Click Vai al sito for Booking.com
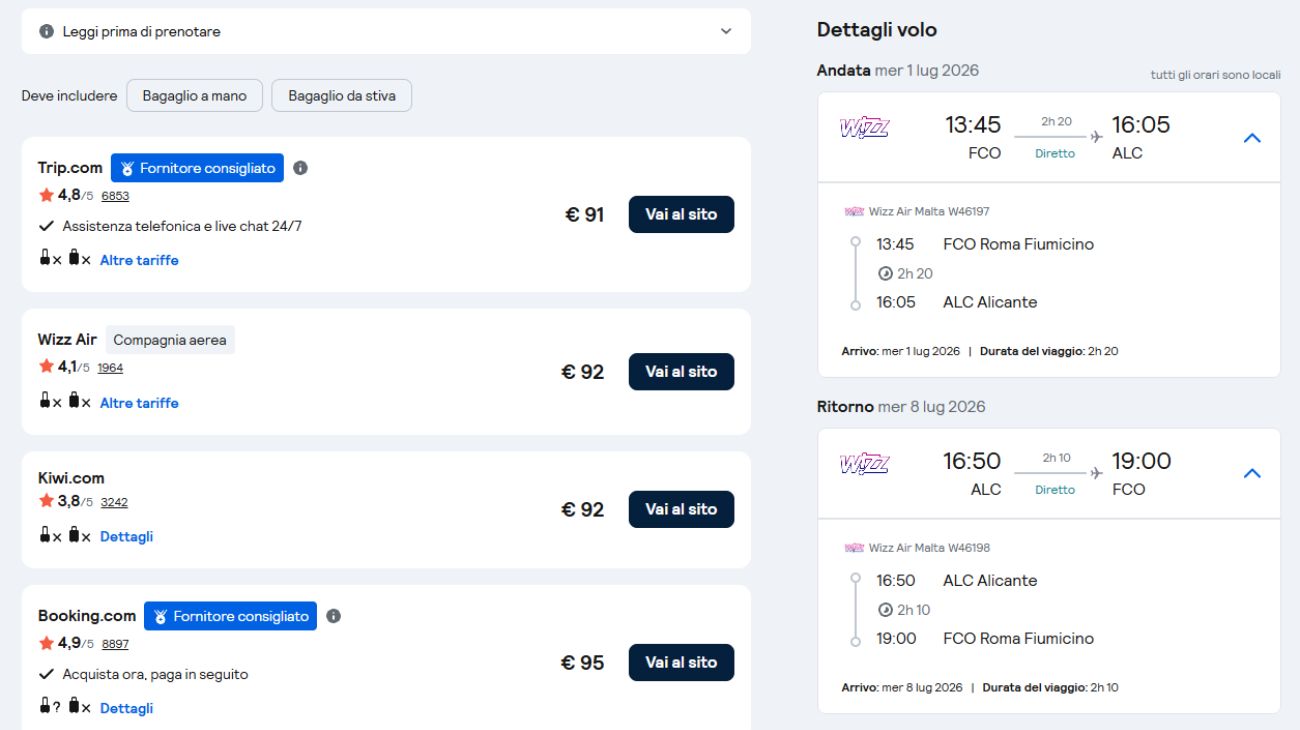Image resolution: width=1300 pixels, height=730 pixels. click(x=681, y=663)
